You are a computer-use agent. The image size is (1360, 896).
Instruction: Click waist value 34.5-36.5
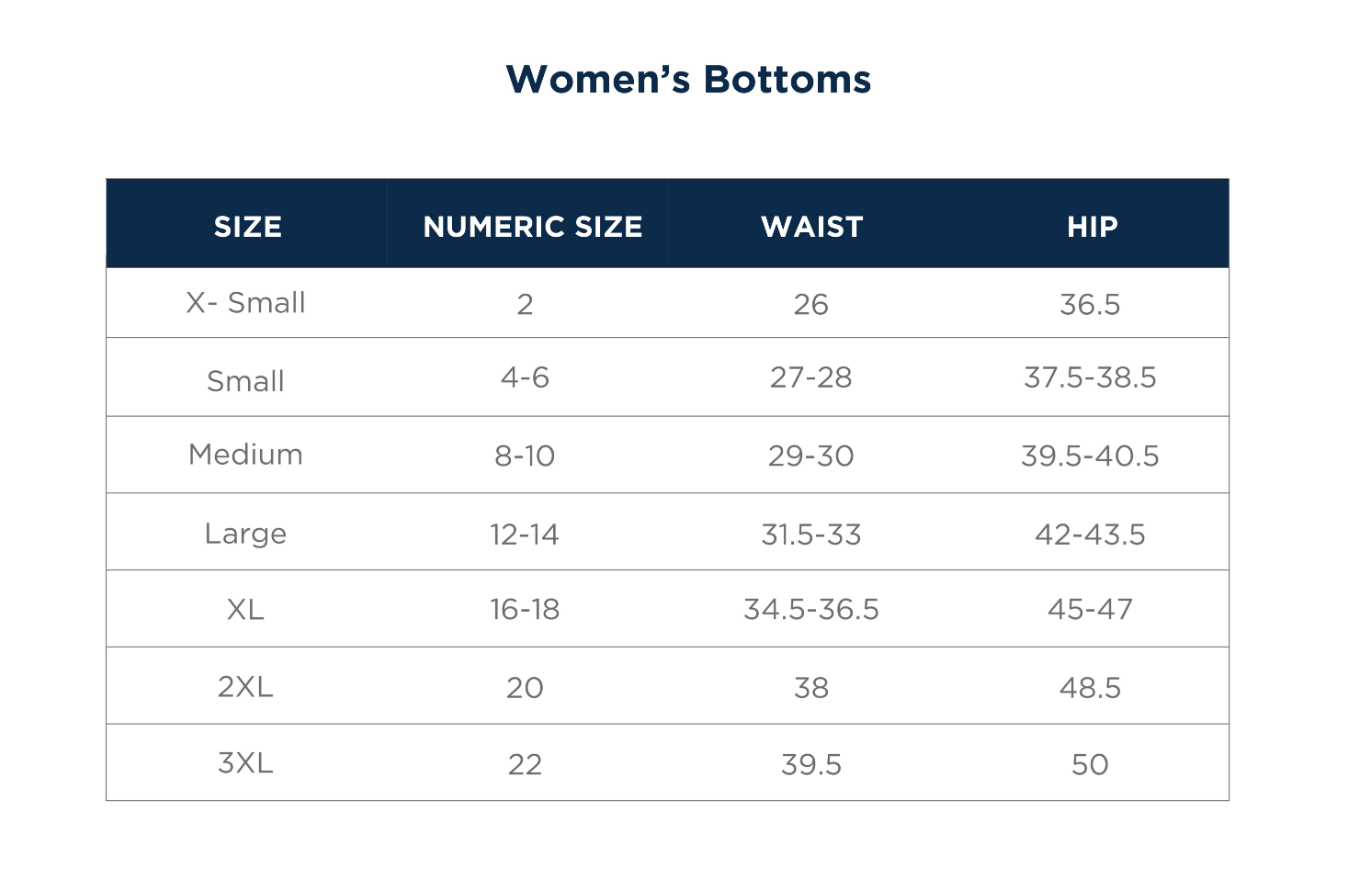point(811,609)
